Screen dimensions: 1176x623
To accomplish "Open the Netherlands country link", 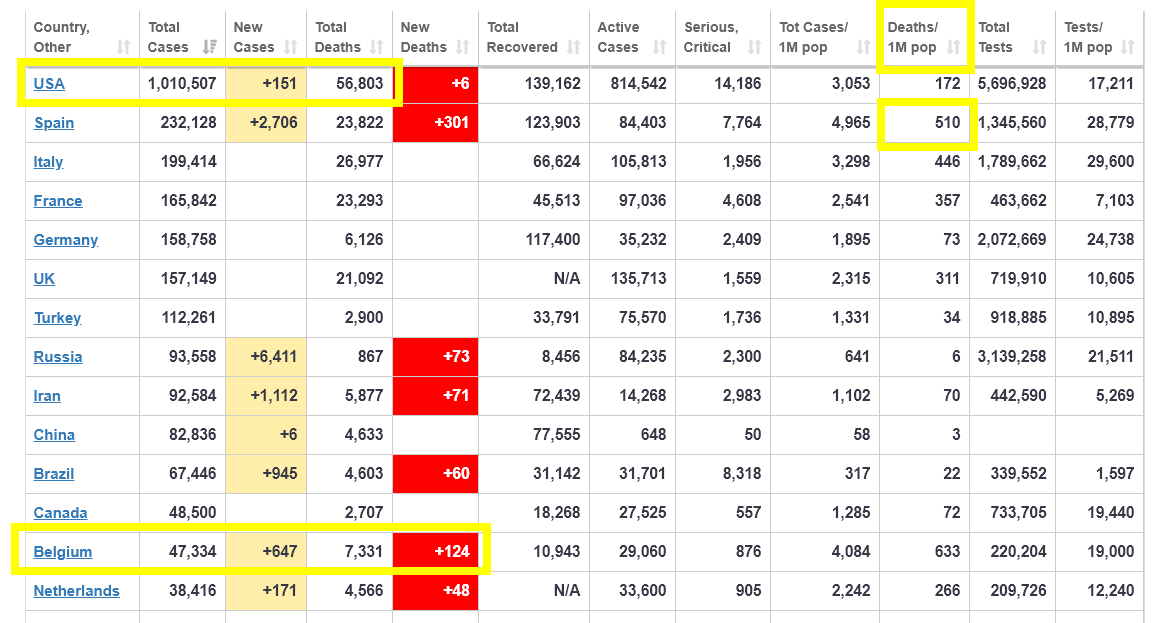I will [x=76, y=591].
